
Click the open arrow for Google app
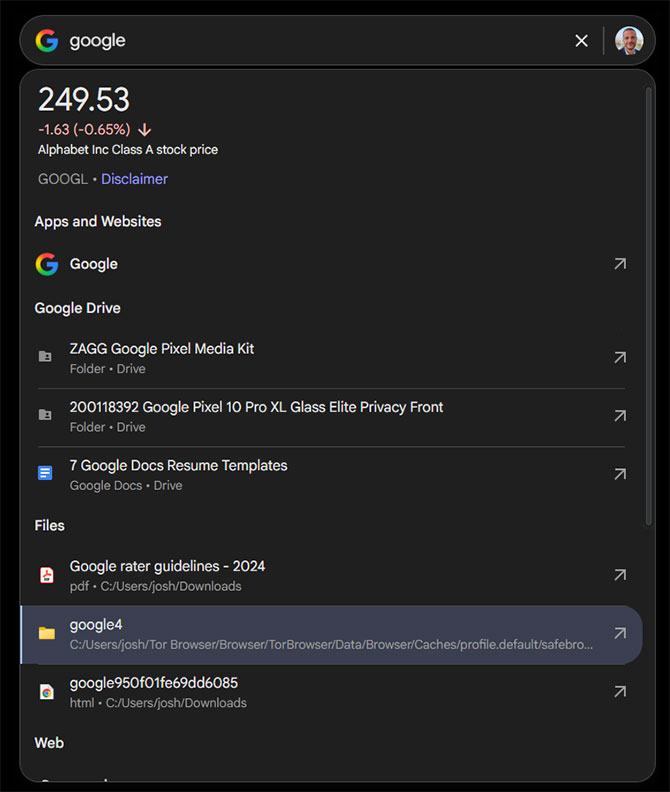pos(620,264)
